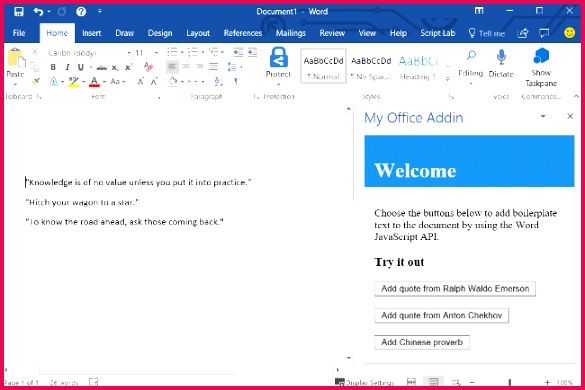The height and width of the screenshot is (390, 585).
Task: Click the zoom slider handle in status bar
Action: pyautogui.click(x=510, y=383)
